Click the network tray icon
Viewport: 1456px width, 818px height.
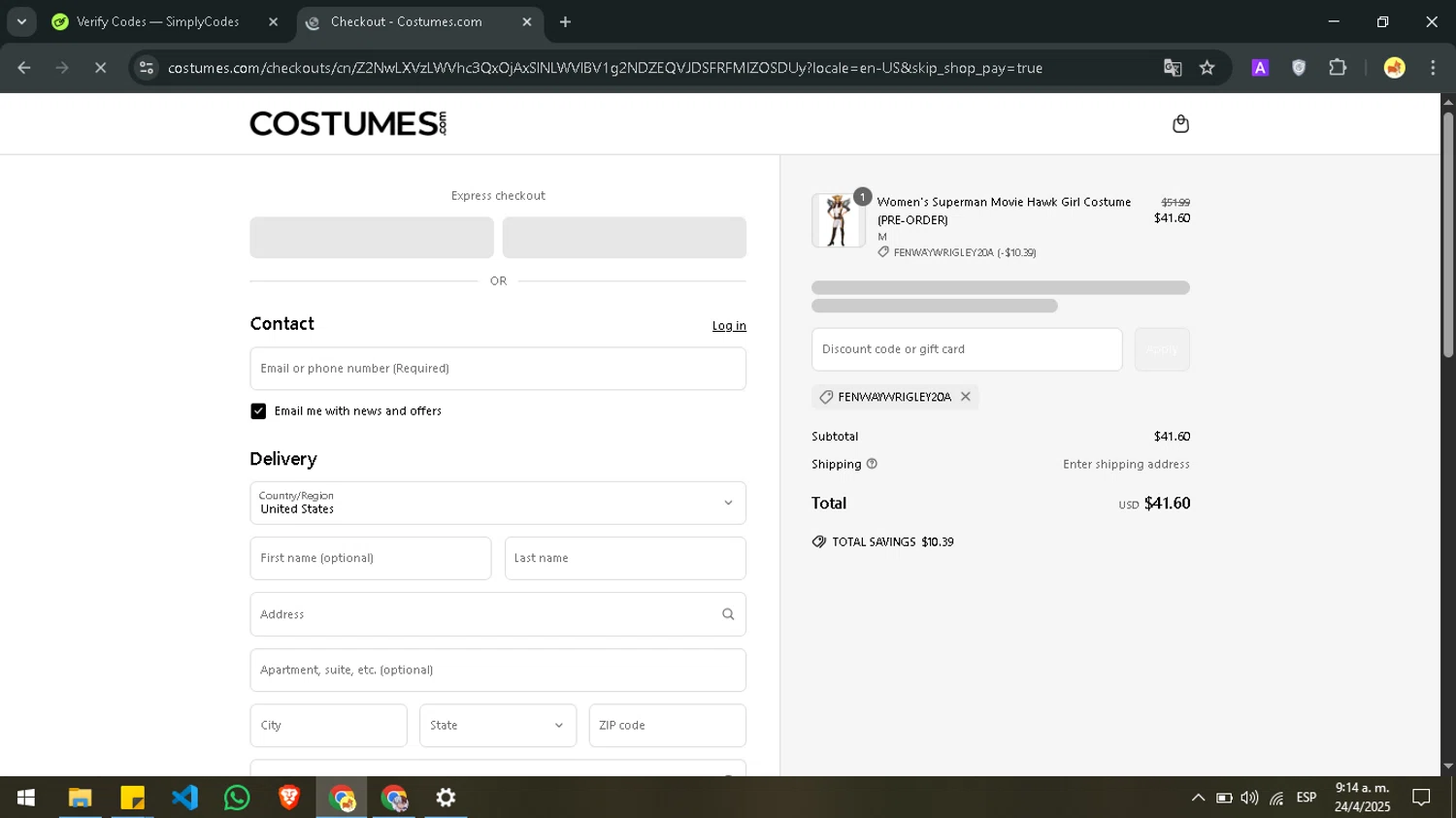pos(1276,798)
